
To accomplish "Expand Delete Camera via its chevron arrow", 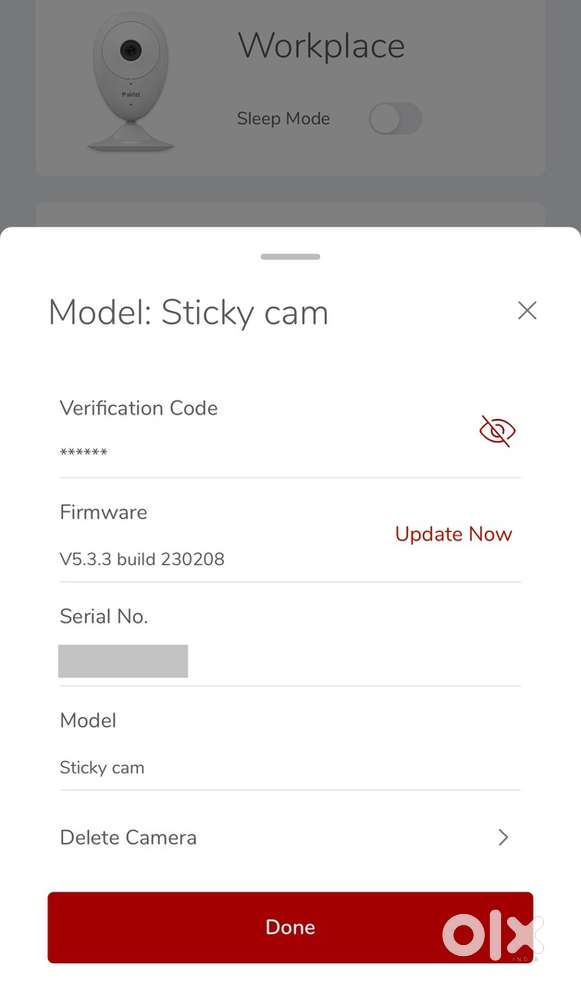I will [x=503, y=838].
